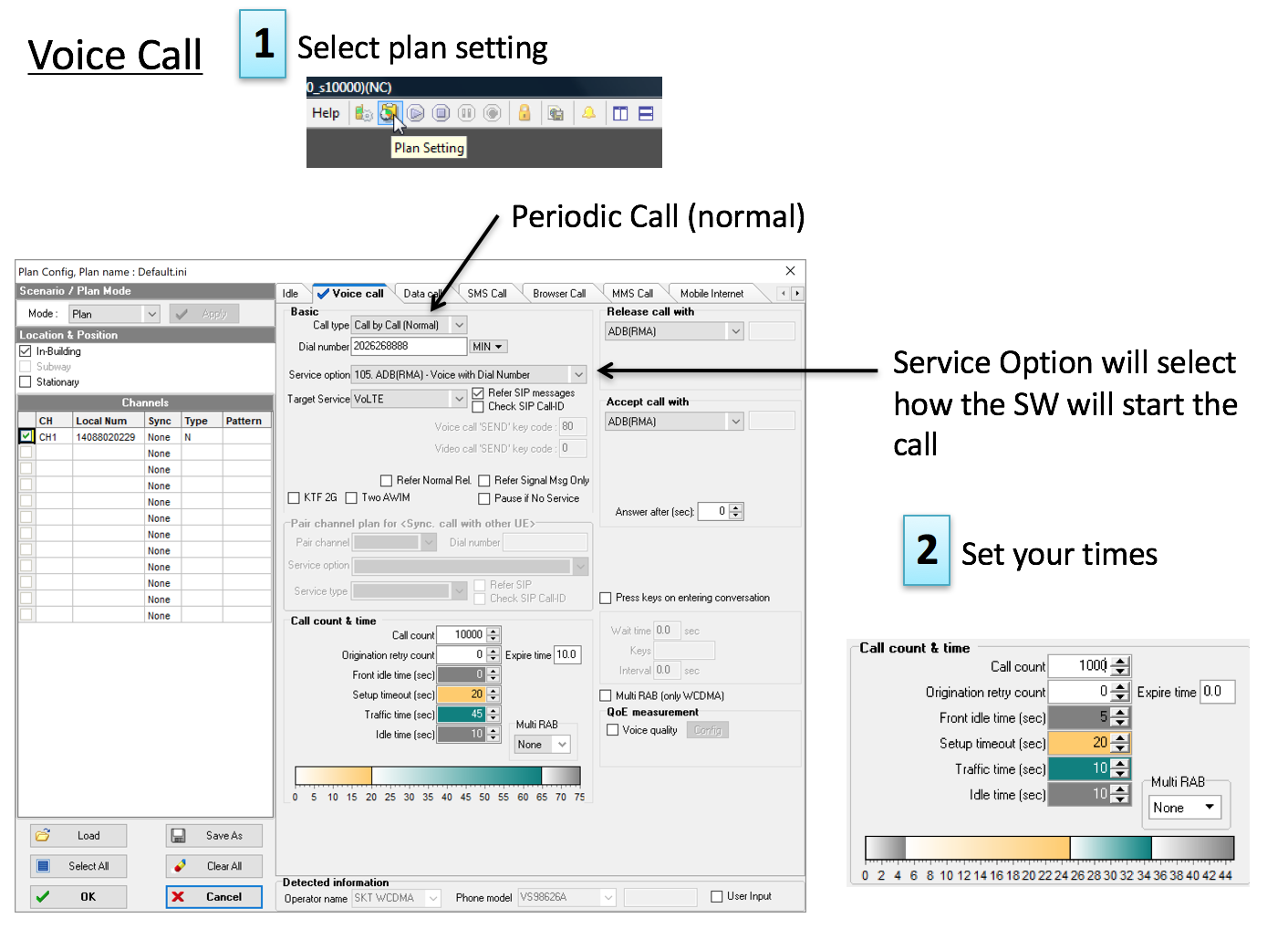This screenshot has height=929, width=1288.
Task: Open Plan Setting from the toolbar
Action: pyautogui.click(x=389, y=113)
